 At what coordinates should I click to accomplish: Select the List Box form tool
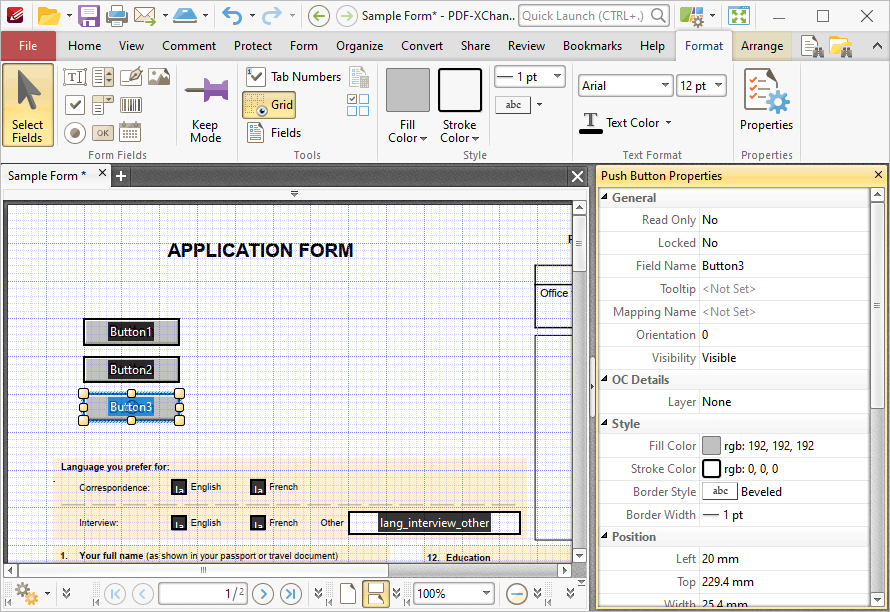103,77
